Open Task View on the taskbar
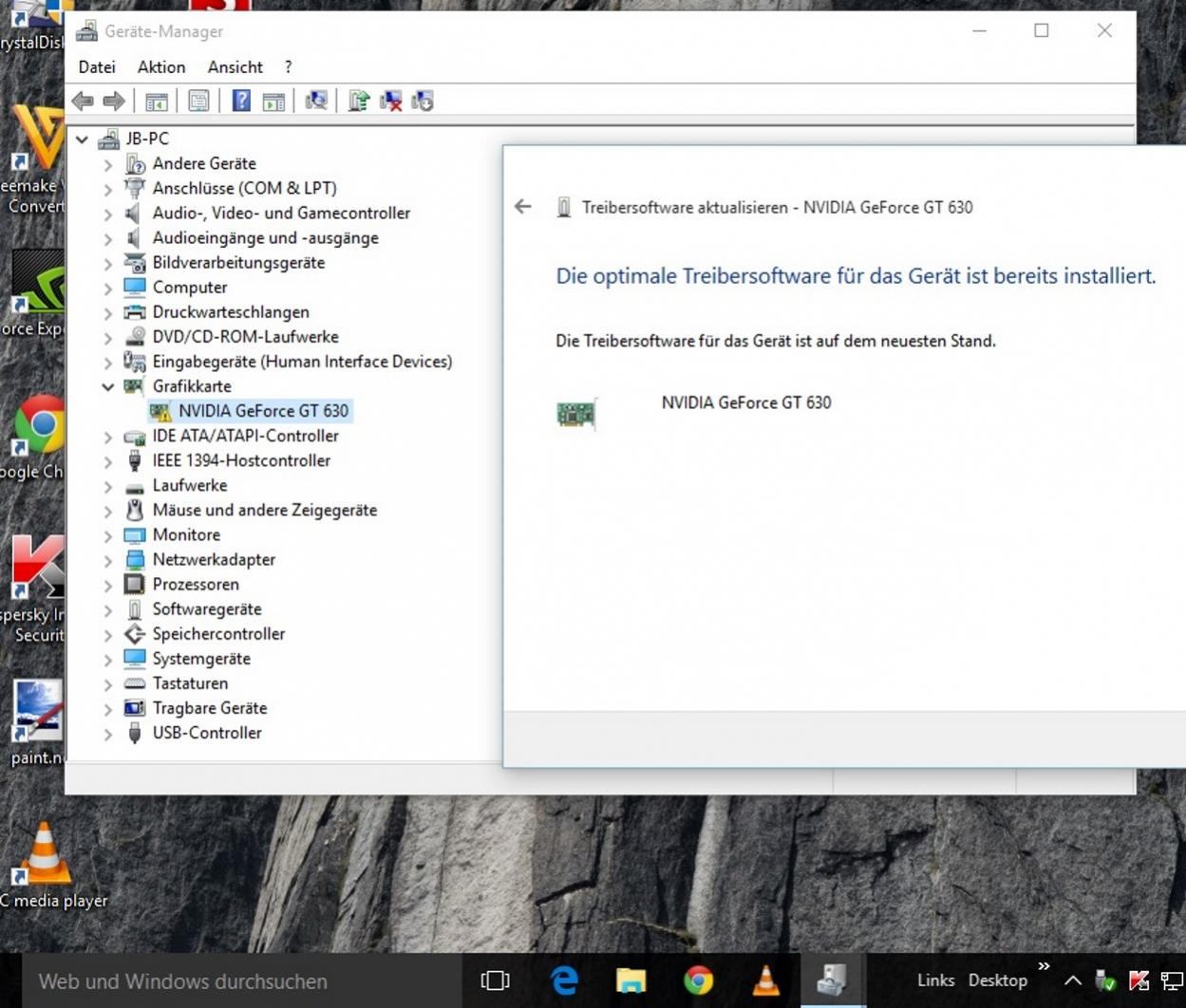This screenshot has width=1186, height=1008. point(496,981)
